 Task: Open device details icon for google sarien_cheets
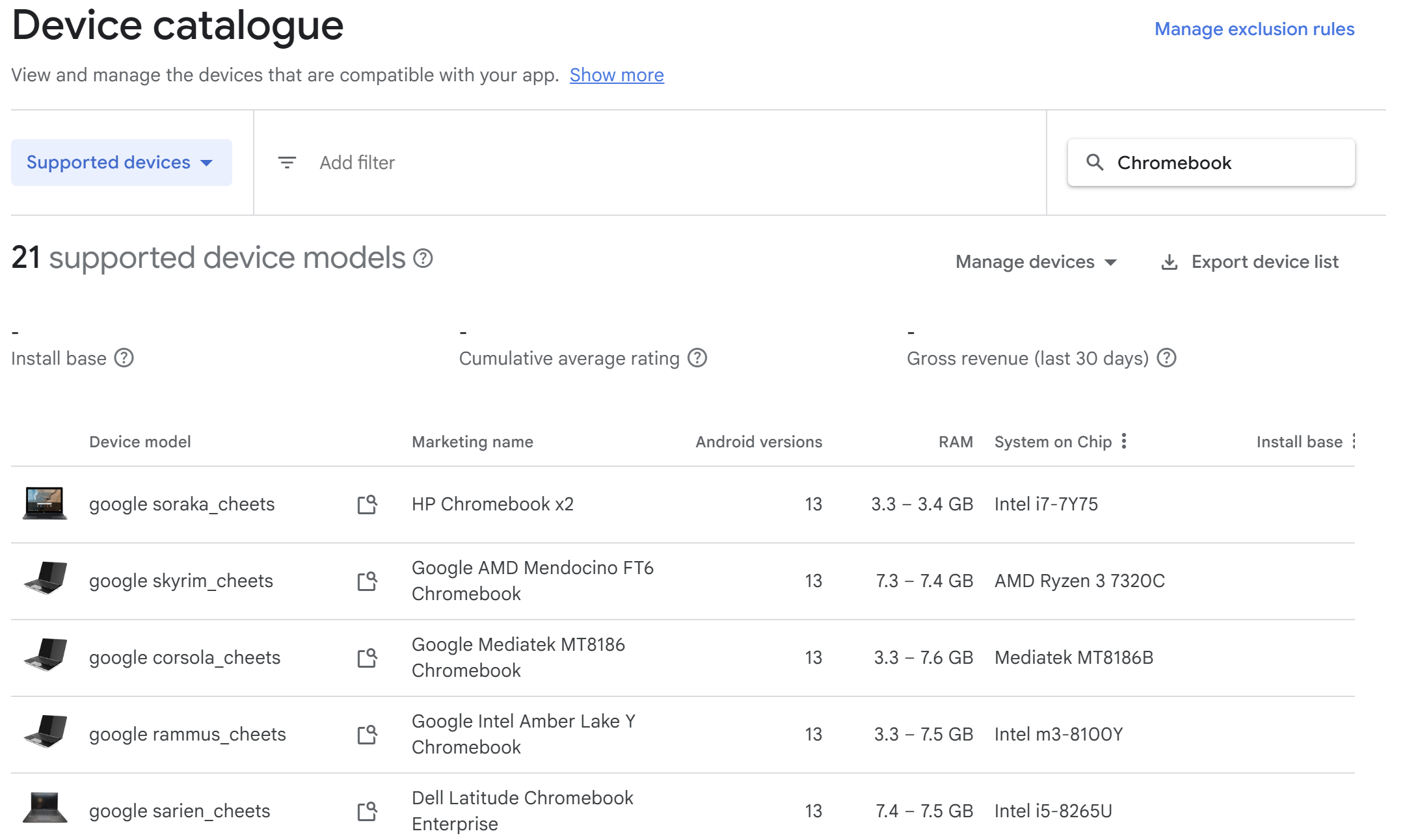pos(366,810)
